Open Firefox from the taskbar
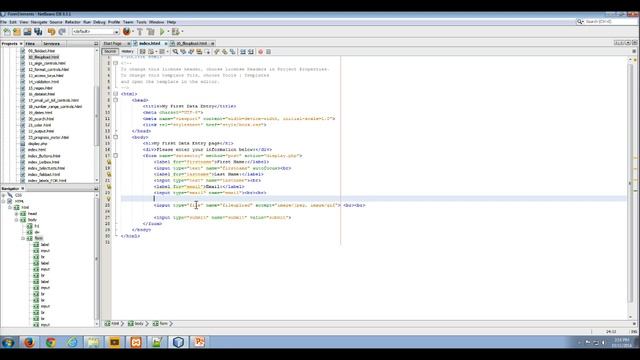This screenshot has width=640, height=360. (x=29, y=342)
